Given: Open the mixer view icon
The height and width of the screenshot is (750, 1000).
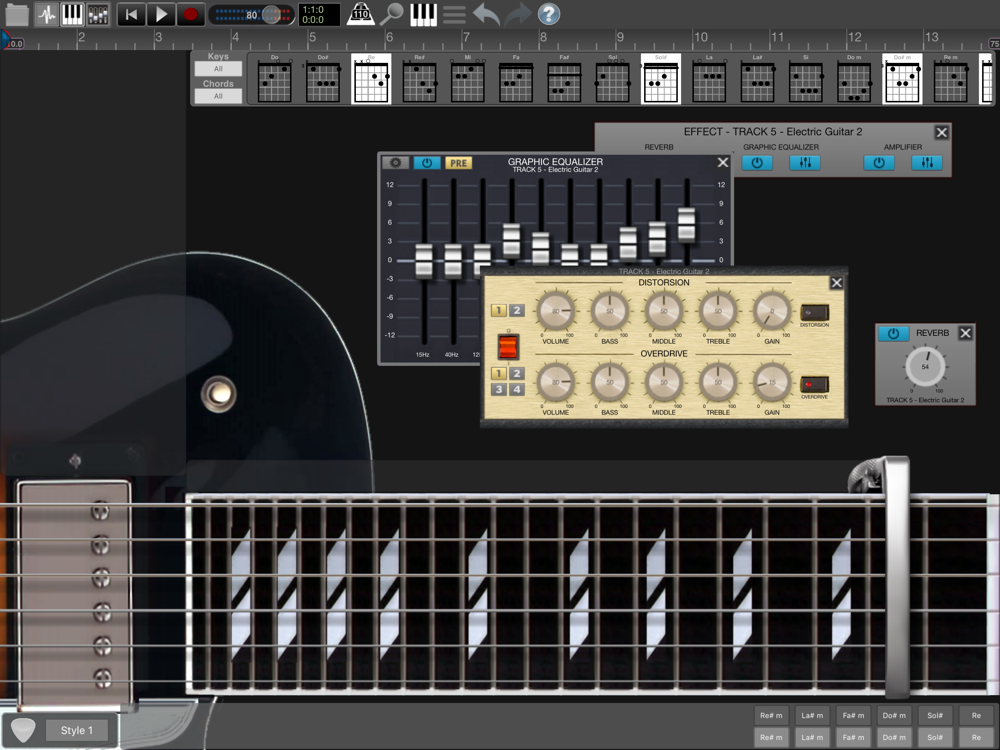Looking at the screenshot, I should click(x=98, y=14).
